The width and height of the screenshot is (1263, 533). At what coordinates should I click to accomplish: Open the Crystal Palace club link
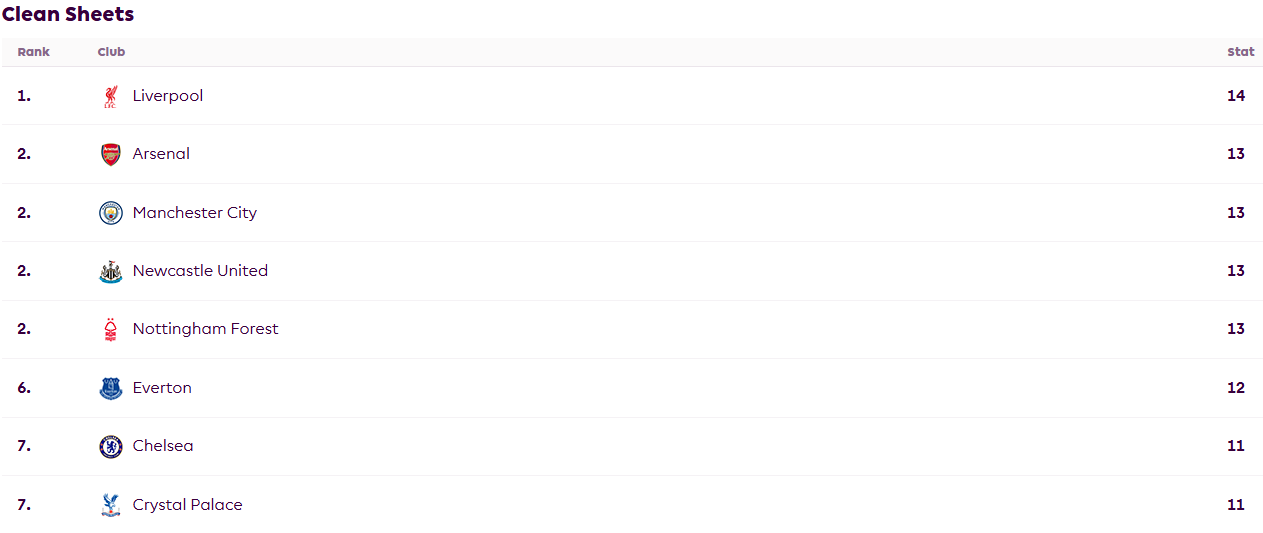(188, 505)
